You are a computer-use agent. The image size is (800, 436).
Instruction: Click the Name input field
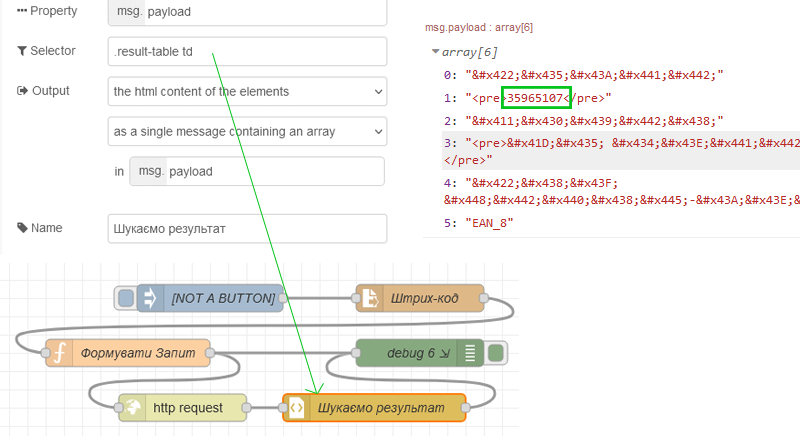246,228
